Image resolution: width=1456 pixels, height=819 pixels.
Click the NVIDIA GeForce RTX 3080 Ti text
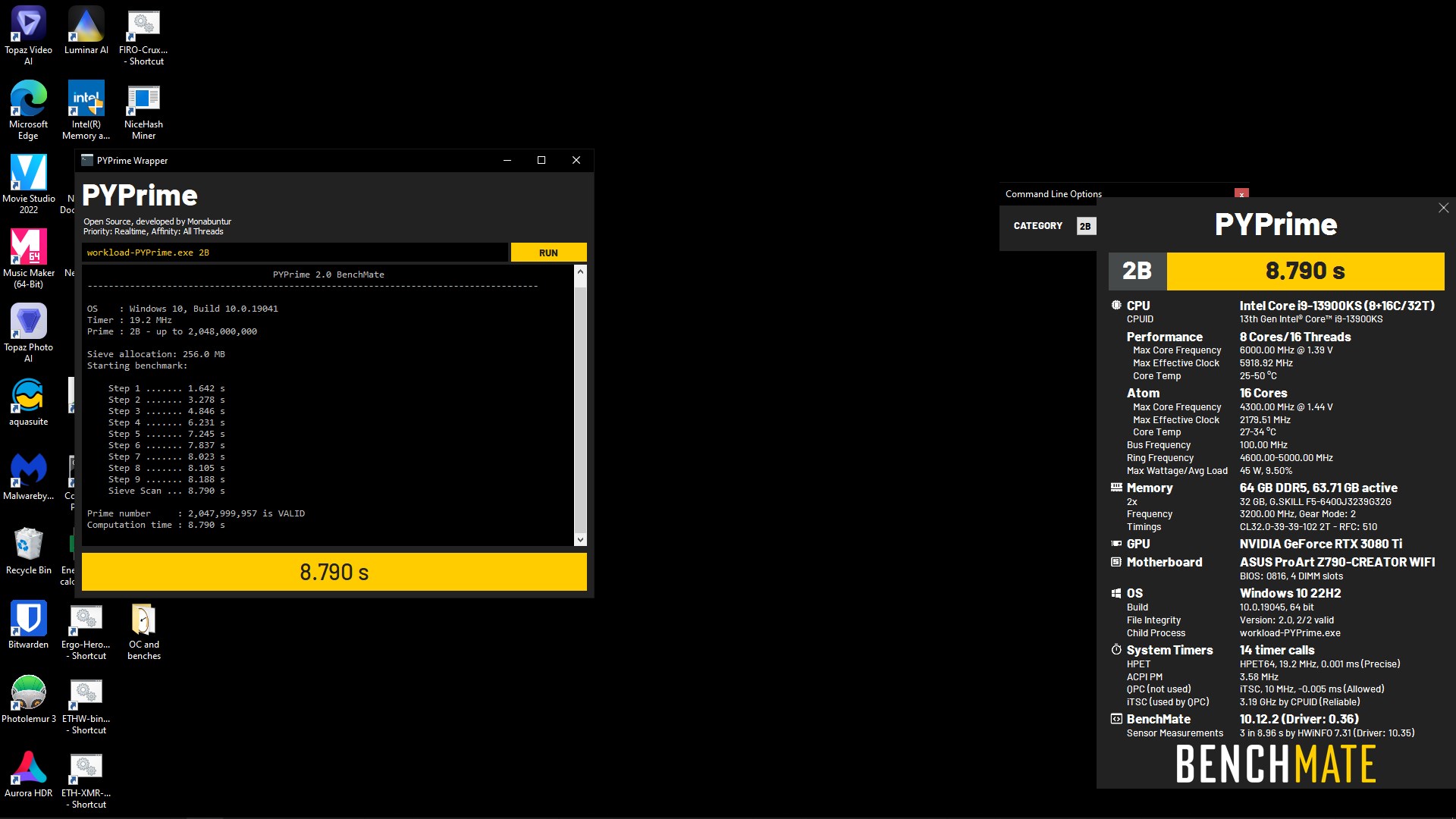coord(1321,544)
